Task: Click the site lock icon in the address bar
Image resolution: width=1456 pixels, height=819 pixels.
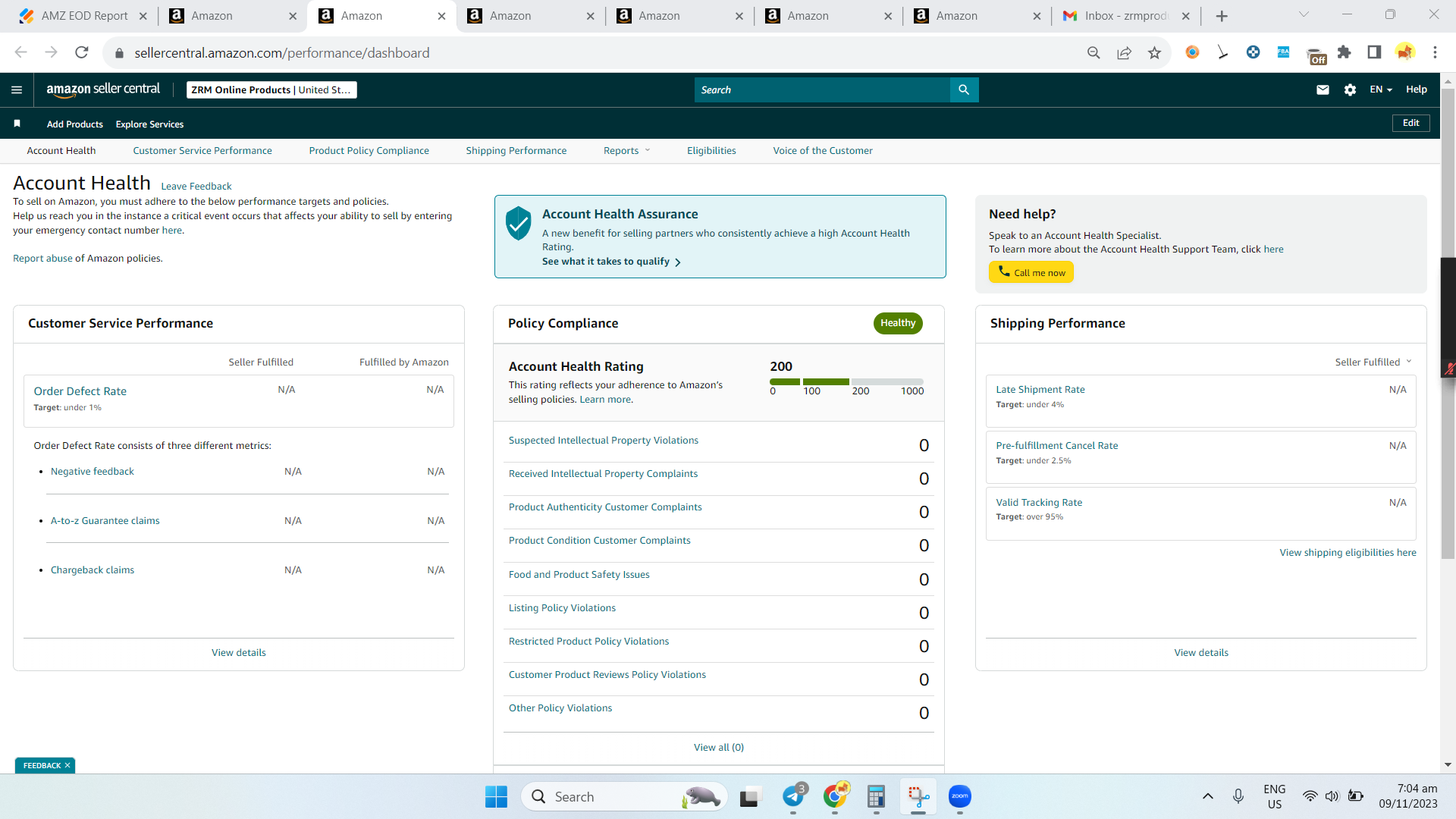Action: 119,53
